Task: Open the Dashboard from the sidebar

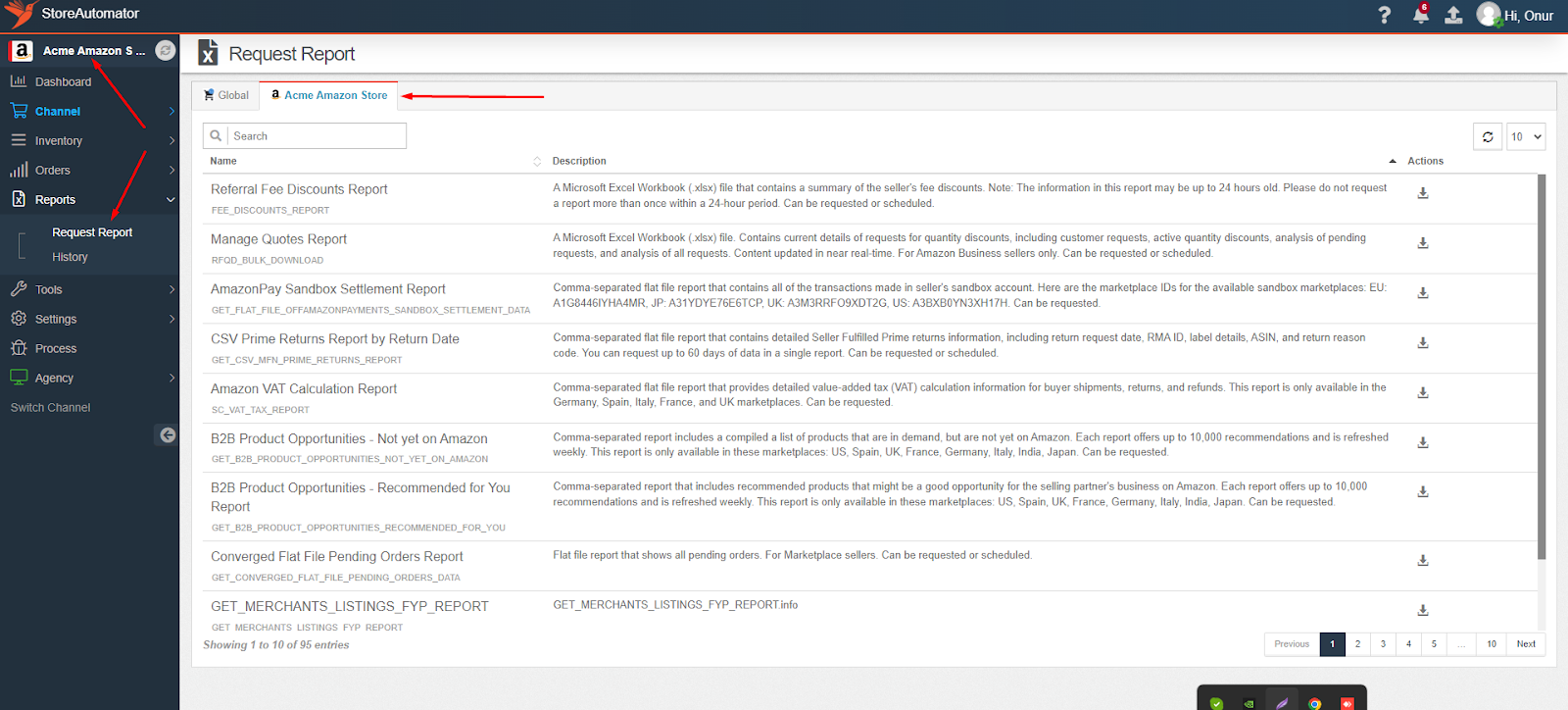Action: coord(63,82)
